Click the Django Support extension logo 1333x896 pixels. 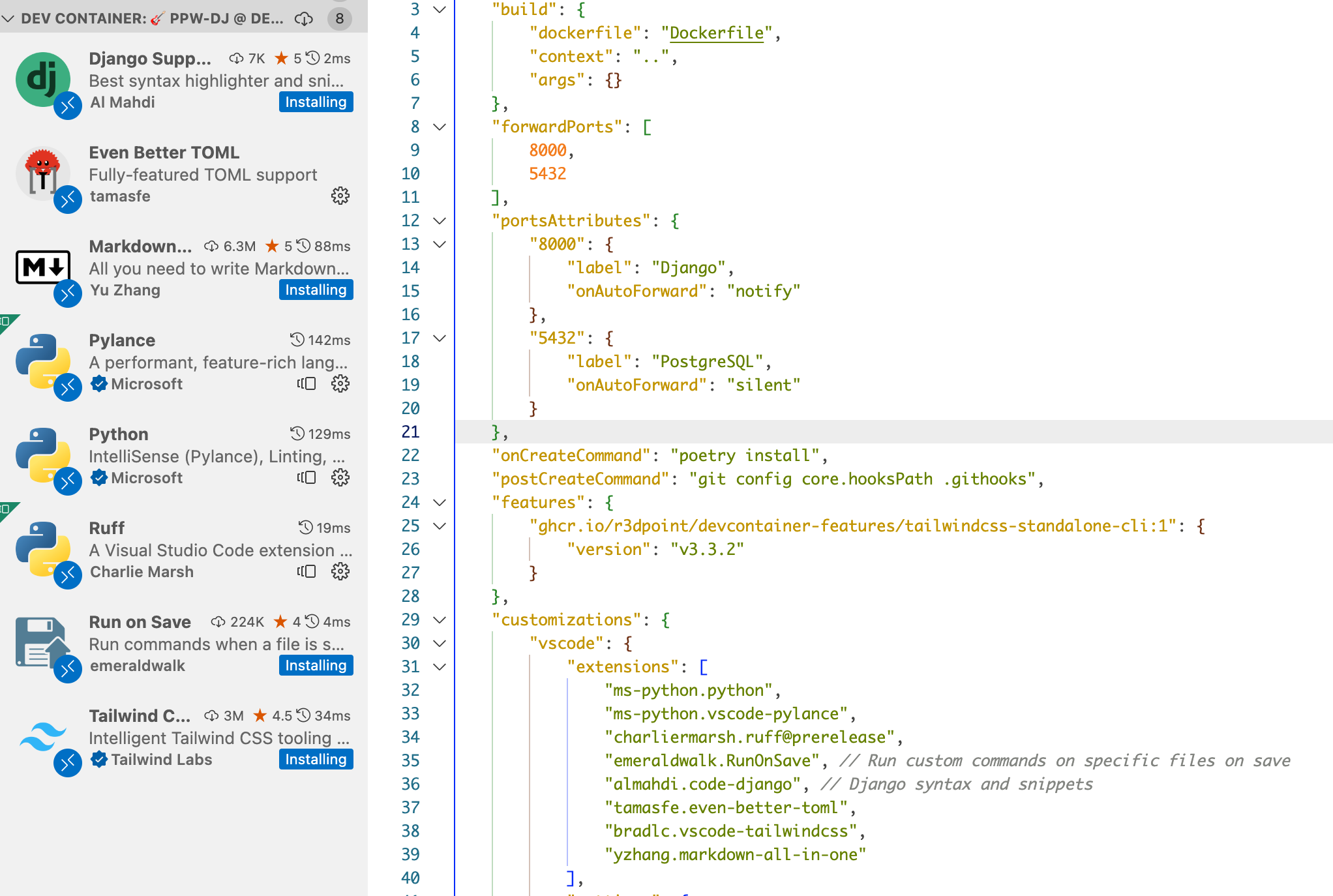coord(43,80)
